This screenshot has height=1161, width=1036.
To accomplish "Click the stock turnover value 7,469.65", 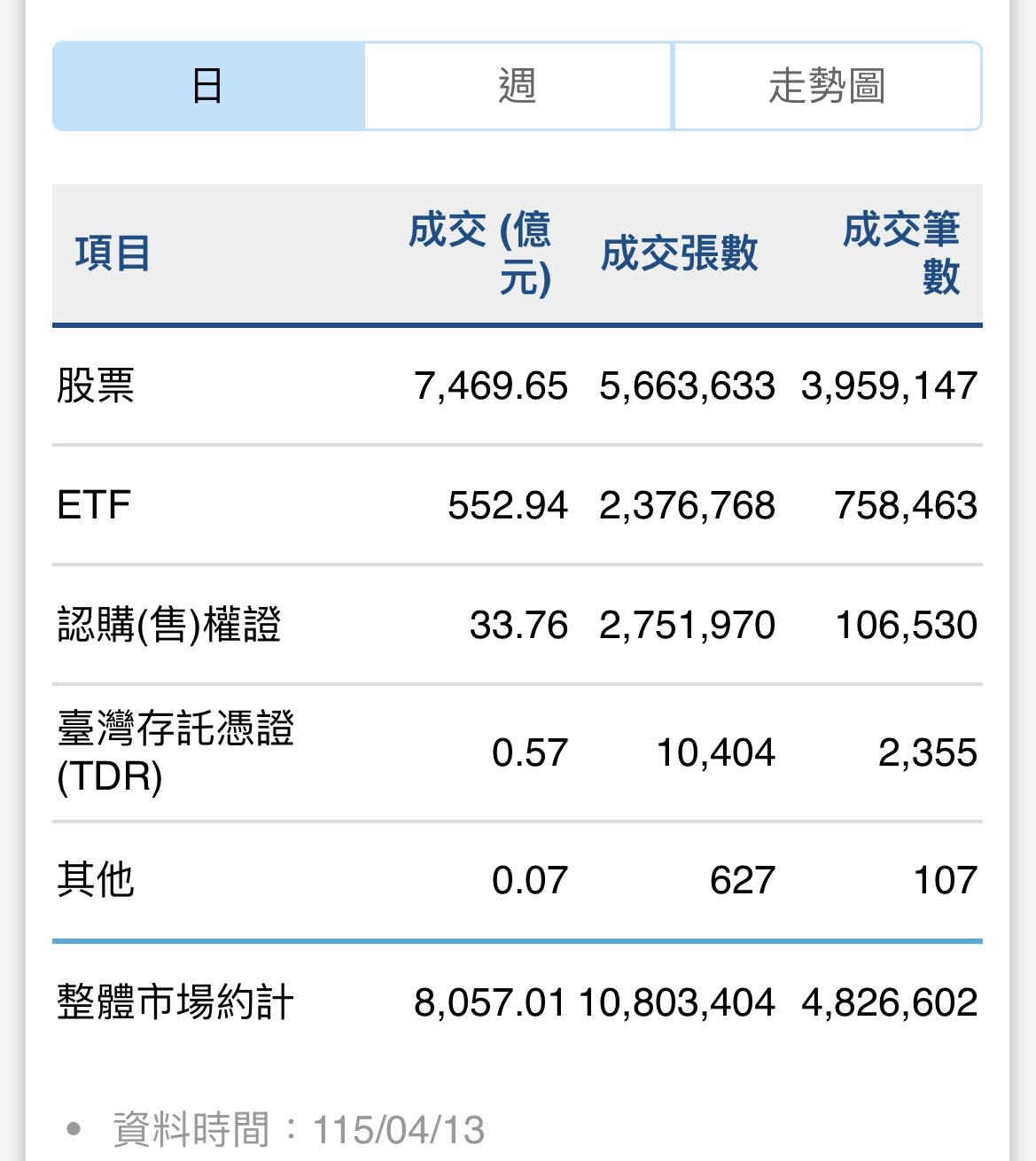I will coord(491,385).
